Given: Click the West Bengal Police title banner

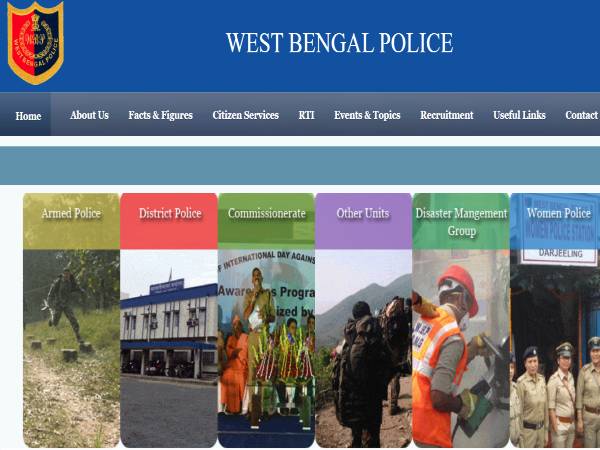Looking at the screenshot, I should (339, 42).
